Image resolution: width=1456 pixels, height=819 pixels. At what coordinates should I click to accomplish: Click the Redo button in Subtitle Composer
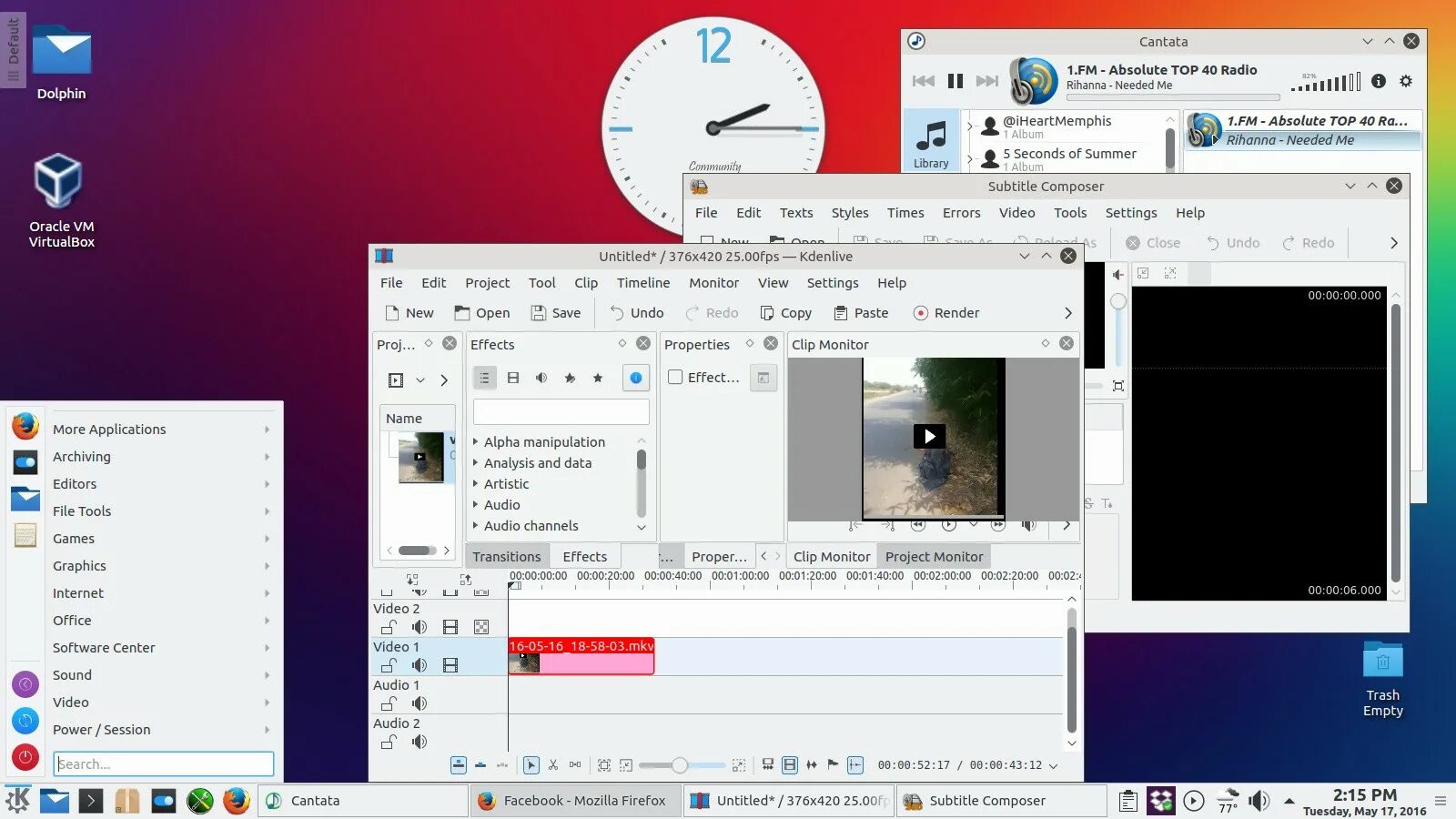tap(1308, 242)
